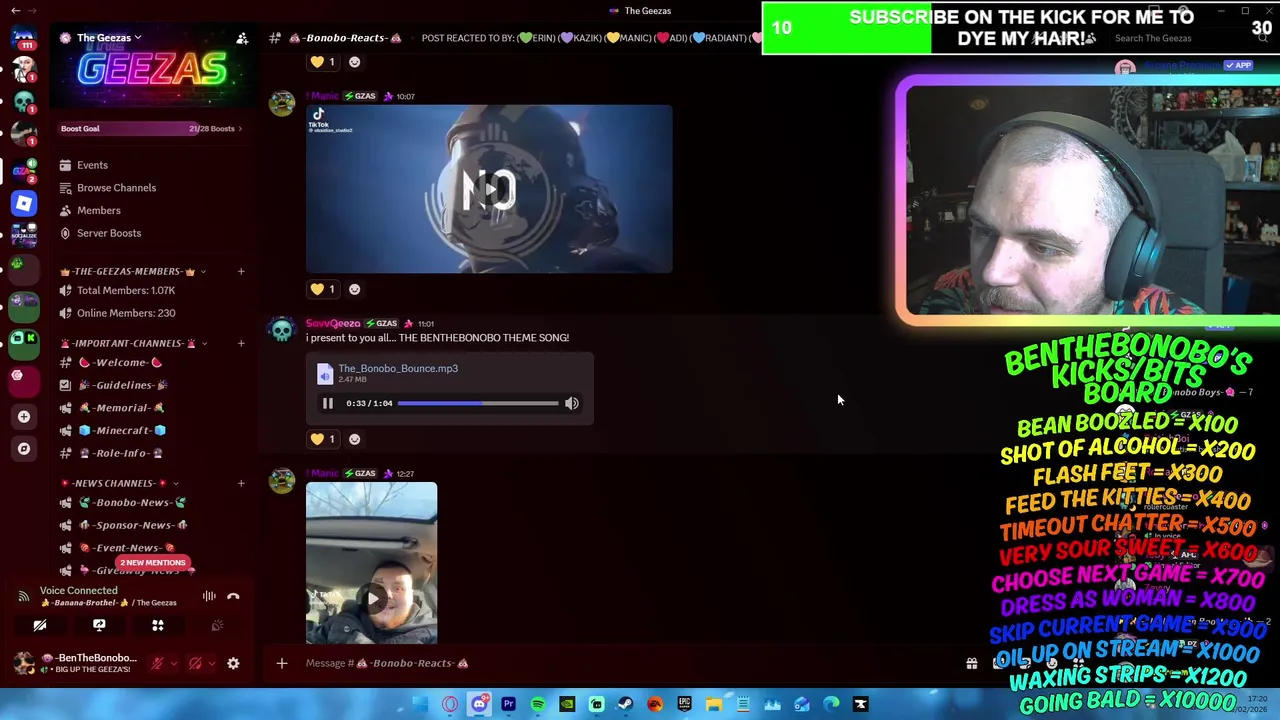Collapse IMPORTANT-CHANNELS category
This screenshot has height=720, width=1280.
coord(132,343)
